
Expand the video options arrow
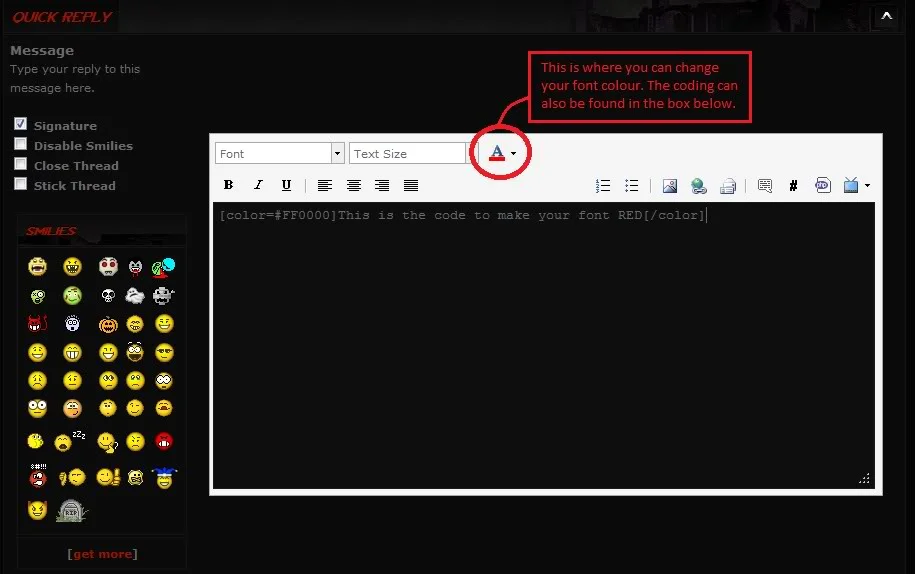coord(867,186)
